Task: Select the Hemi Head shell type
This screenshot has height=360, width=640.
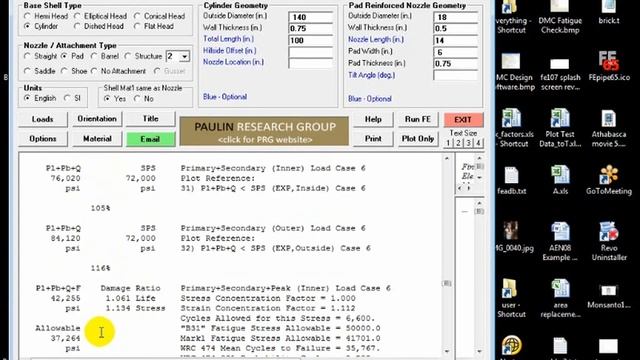Action: click(x=27, y=16)
